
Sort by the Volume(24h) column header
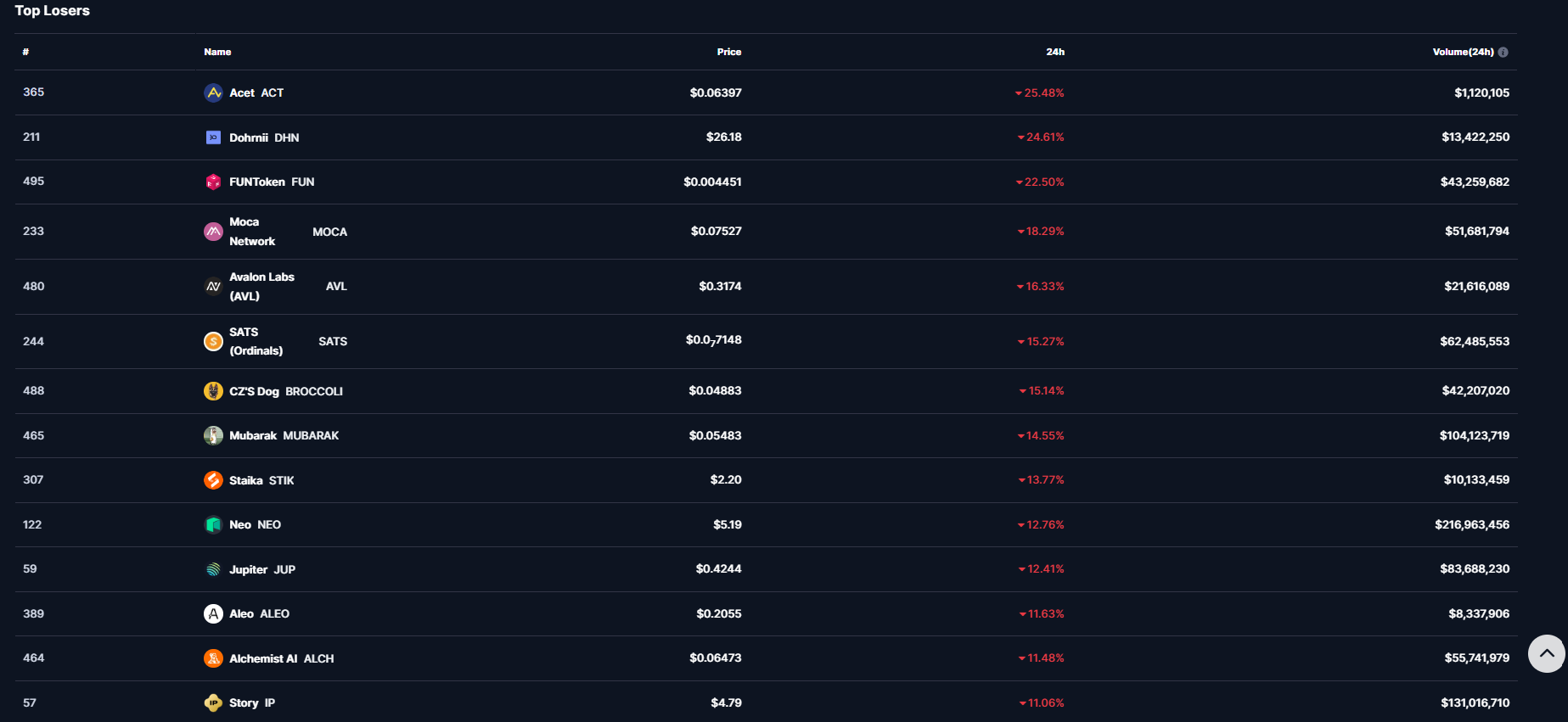(1462, 52)
